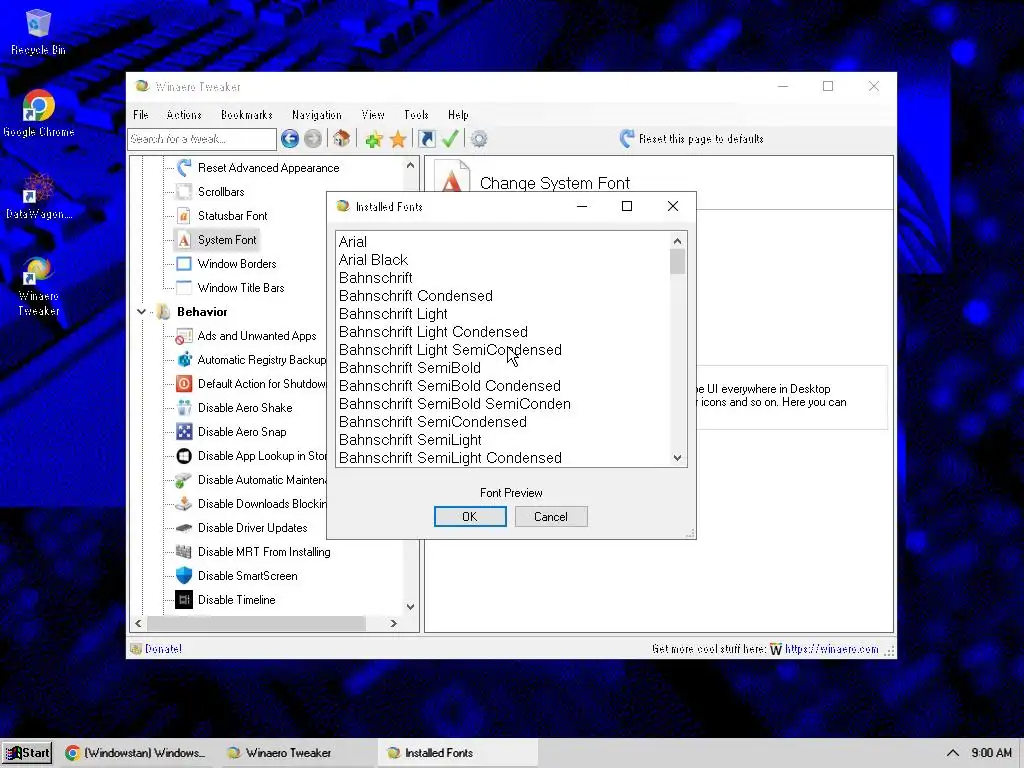Show hidden tray icons chevron

952,753
